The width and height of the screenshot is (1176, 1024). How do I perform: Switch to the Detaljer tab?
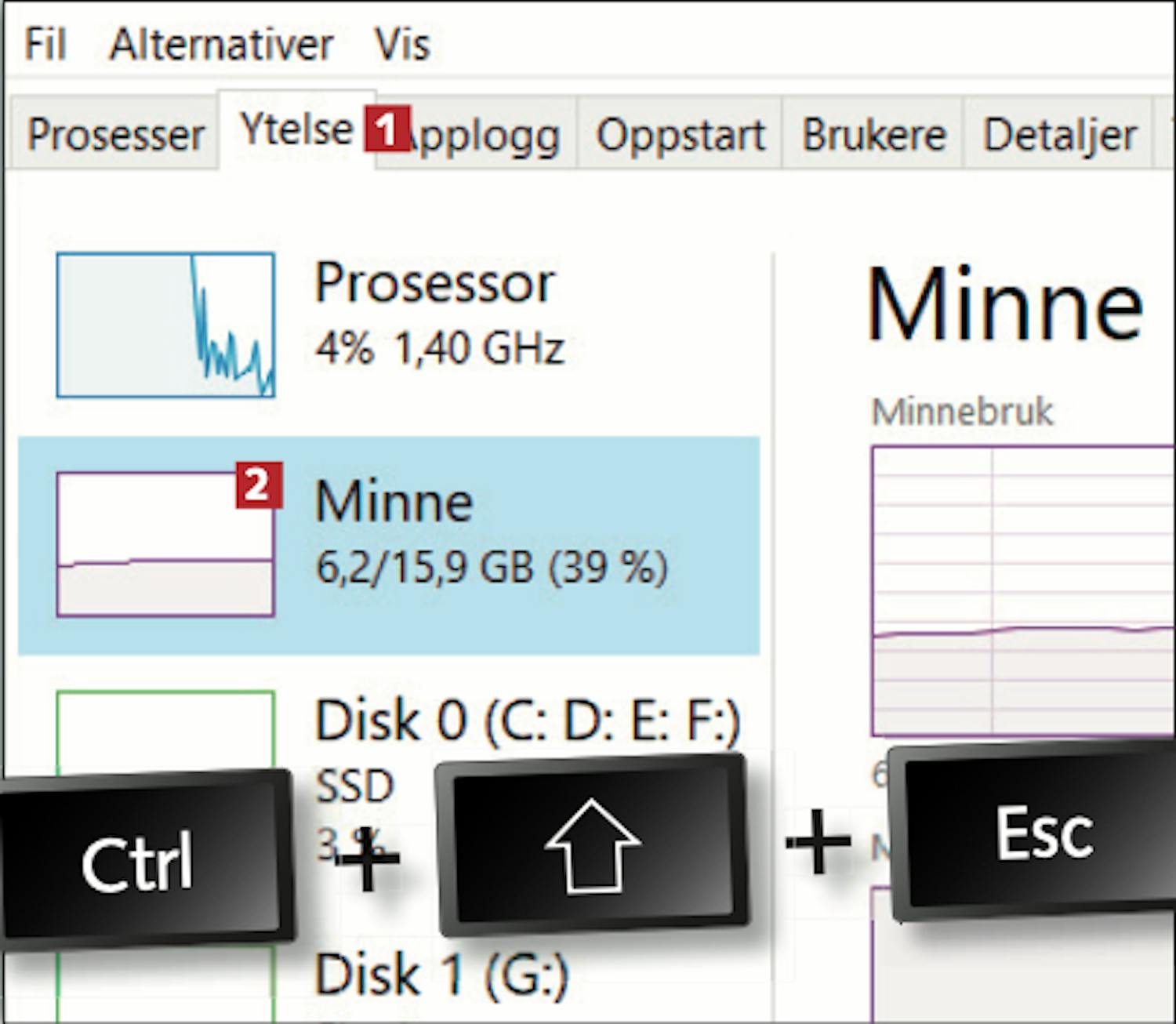coord(1059,135)
